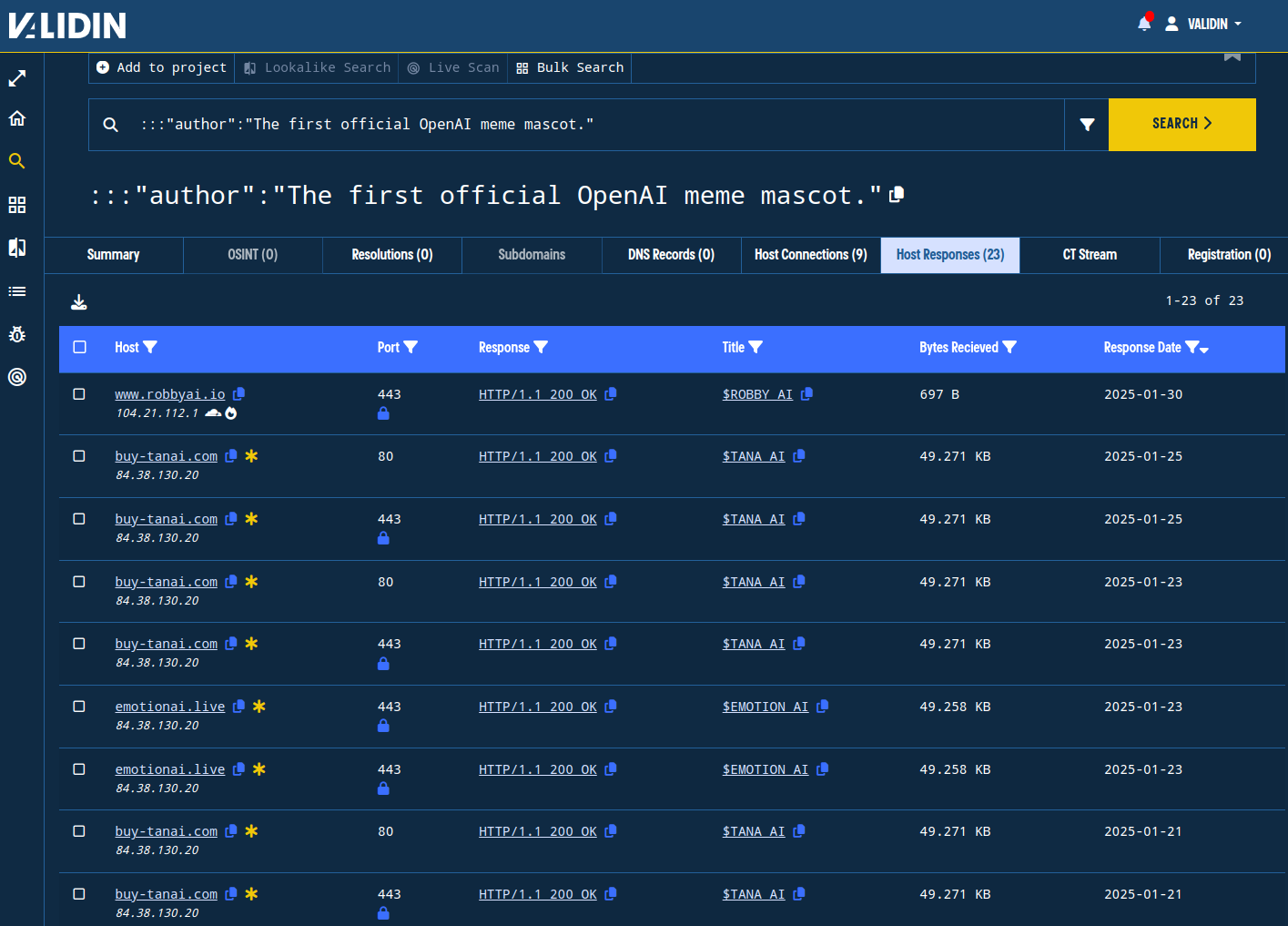Open the Subdomains tab
Viewport: 1288px width, 926px height.
(532, 255)
